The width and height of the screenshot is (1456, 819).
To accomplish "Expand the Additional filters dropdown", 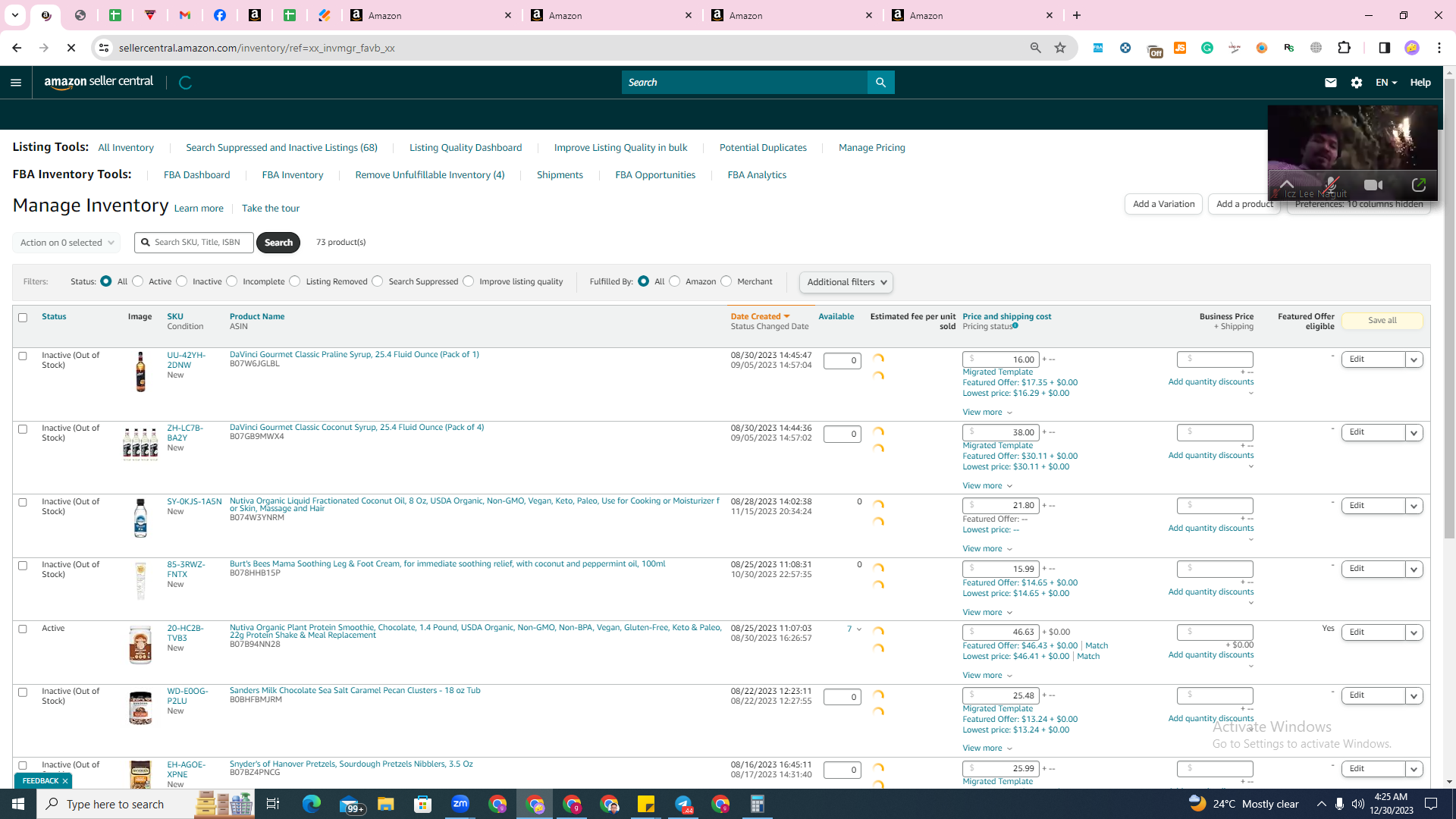I will 846,282.
